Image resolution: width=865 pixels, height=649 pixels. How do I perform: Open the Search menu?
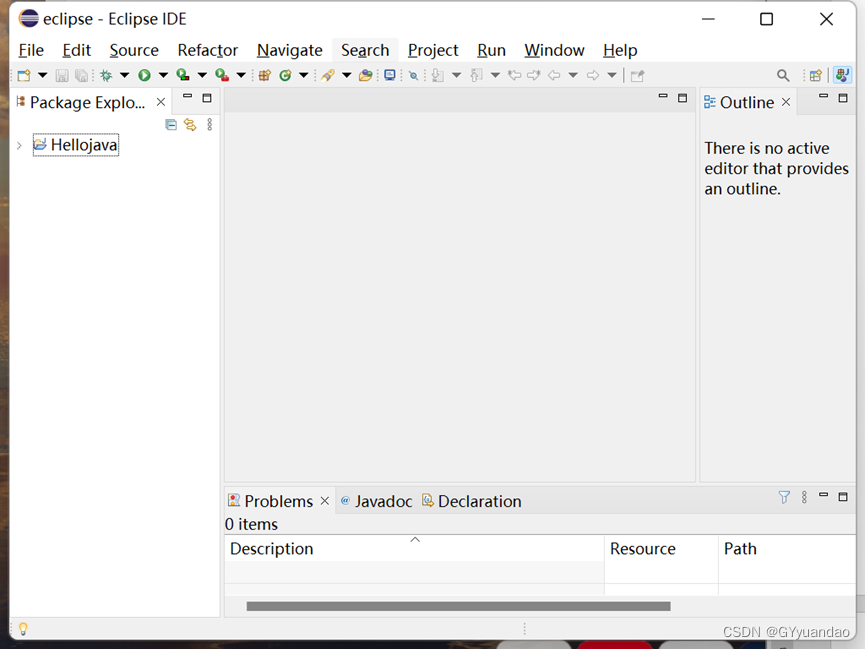pyautogui.click(x=365, y=50)
